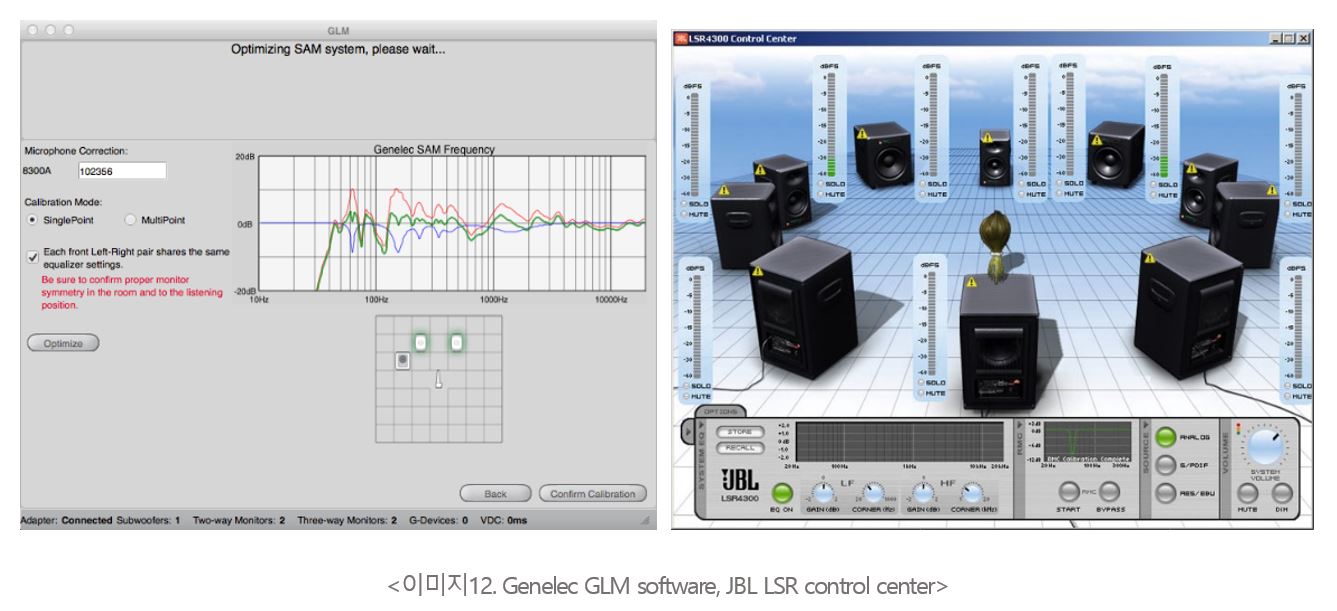Click the 'Two-way Monitors: 2' status text
1337x611 pixels.
click(239, 521)
